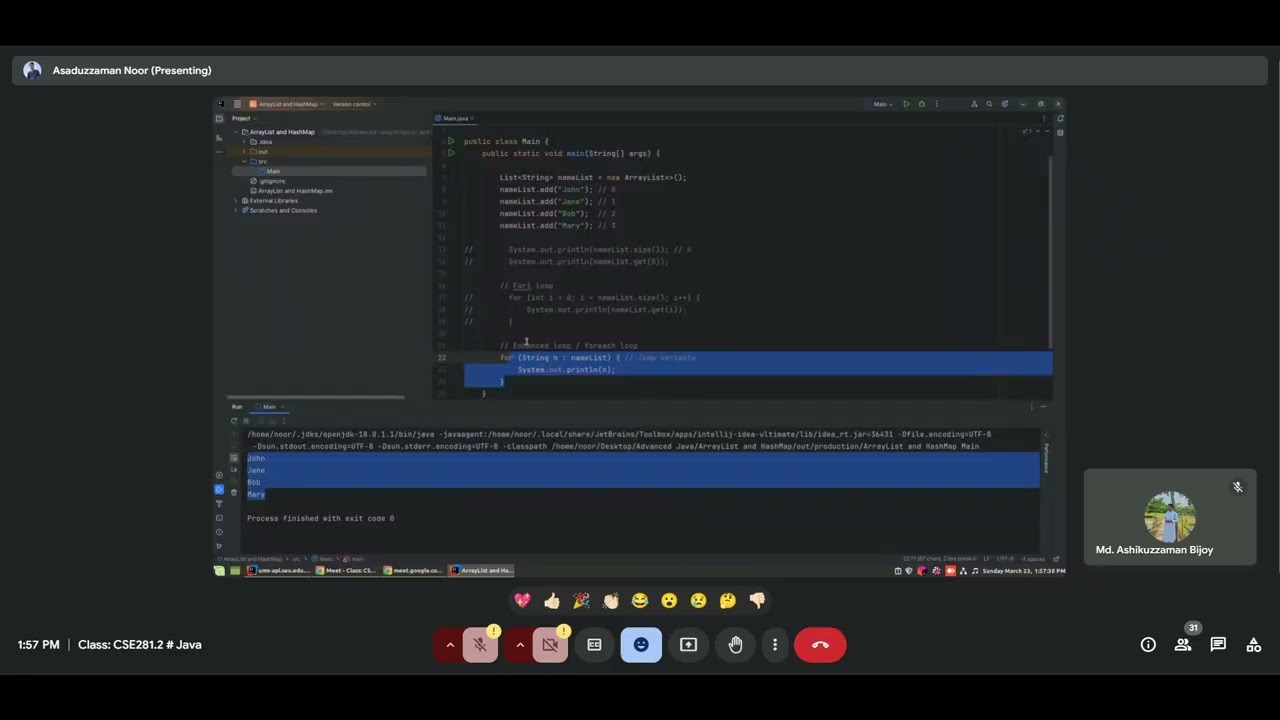Viewport: 1280px width, 720px height.
Task: Leave the call with red hang-up button
Action: [820, 645]
